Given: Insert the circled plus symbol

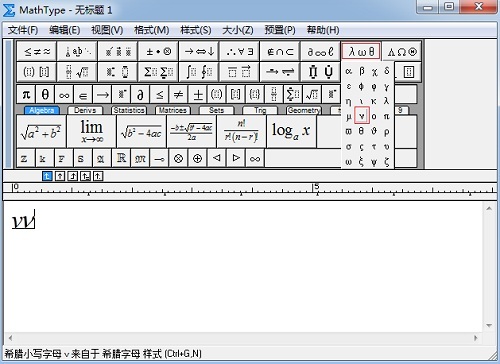Looking at the screenshot, I should 198,158.
